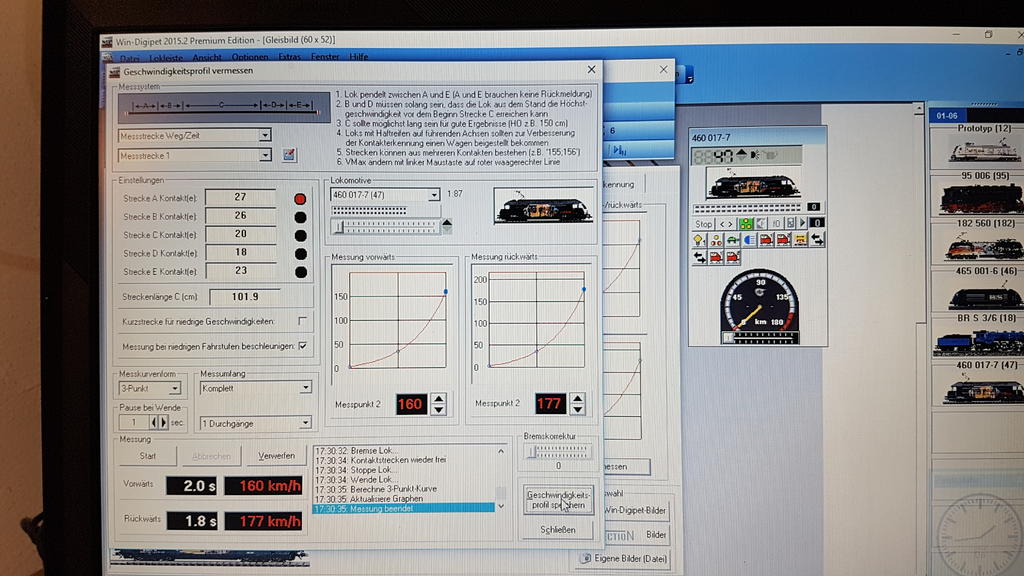Click the first red locomotive function icon, first row
The width and height of the screenshot is (1024, 576).
[766, 240]
